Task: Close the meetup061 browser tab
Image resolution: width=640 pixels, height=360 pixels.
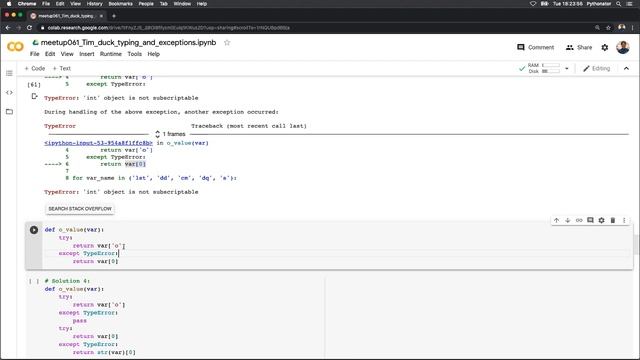Action: (101, 16)
